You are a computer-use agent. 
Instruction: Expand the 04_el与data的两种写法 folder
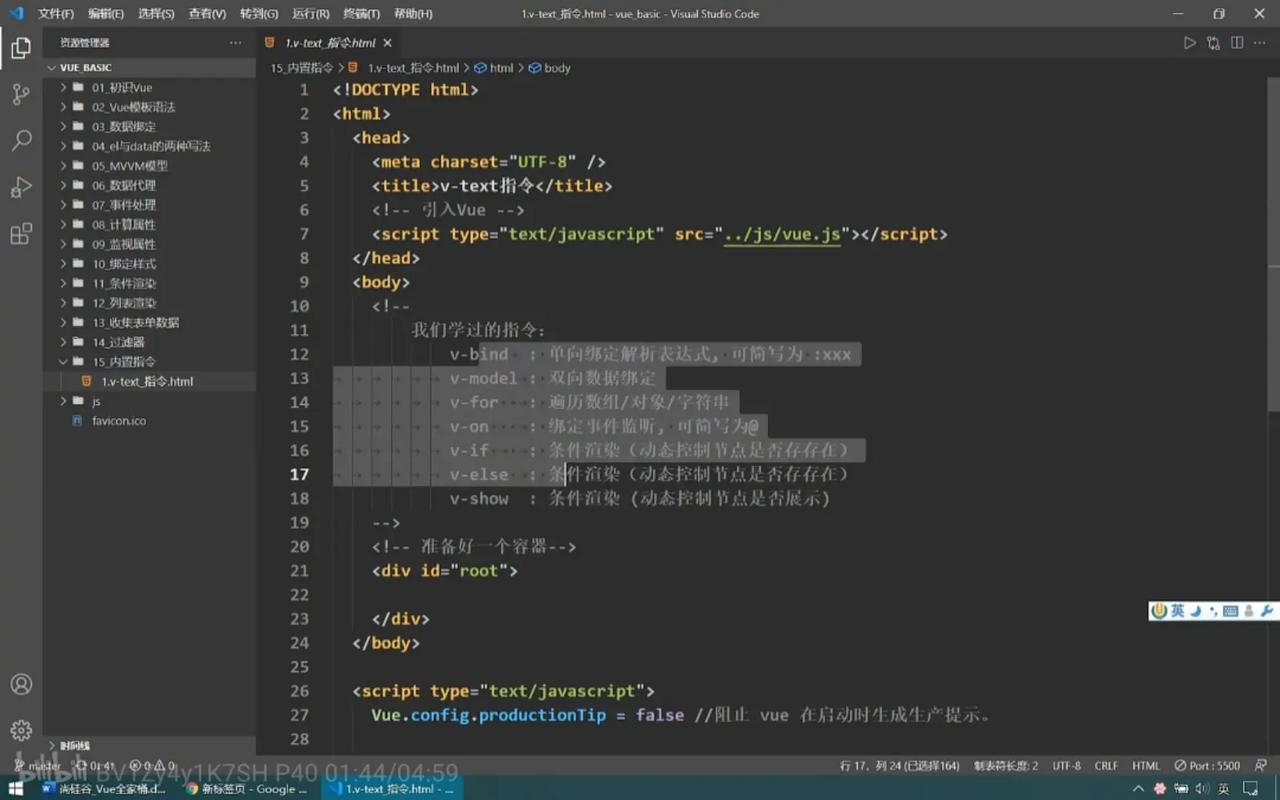pos(150,146)
